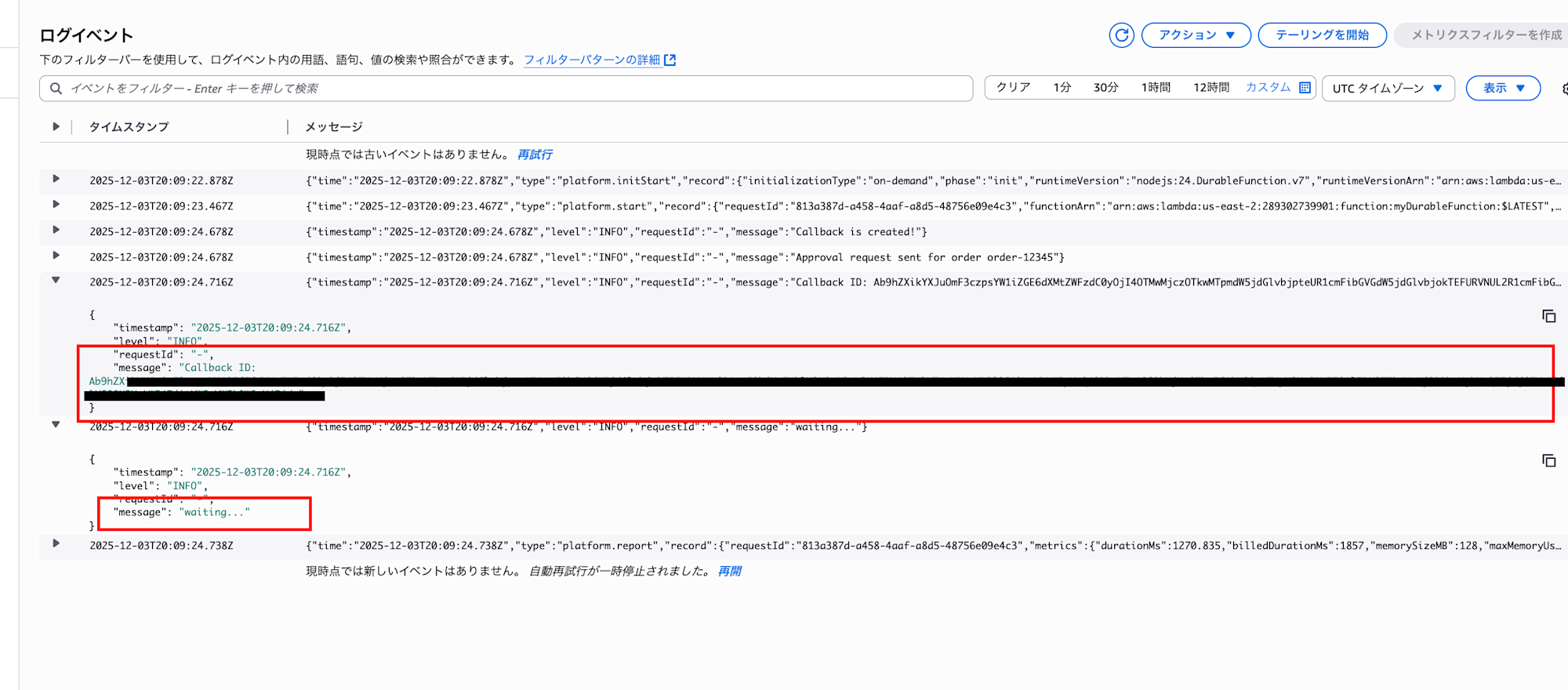
Task: Collapse the "Callback ID" log row
Action: point(56,280)
